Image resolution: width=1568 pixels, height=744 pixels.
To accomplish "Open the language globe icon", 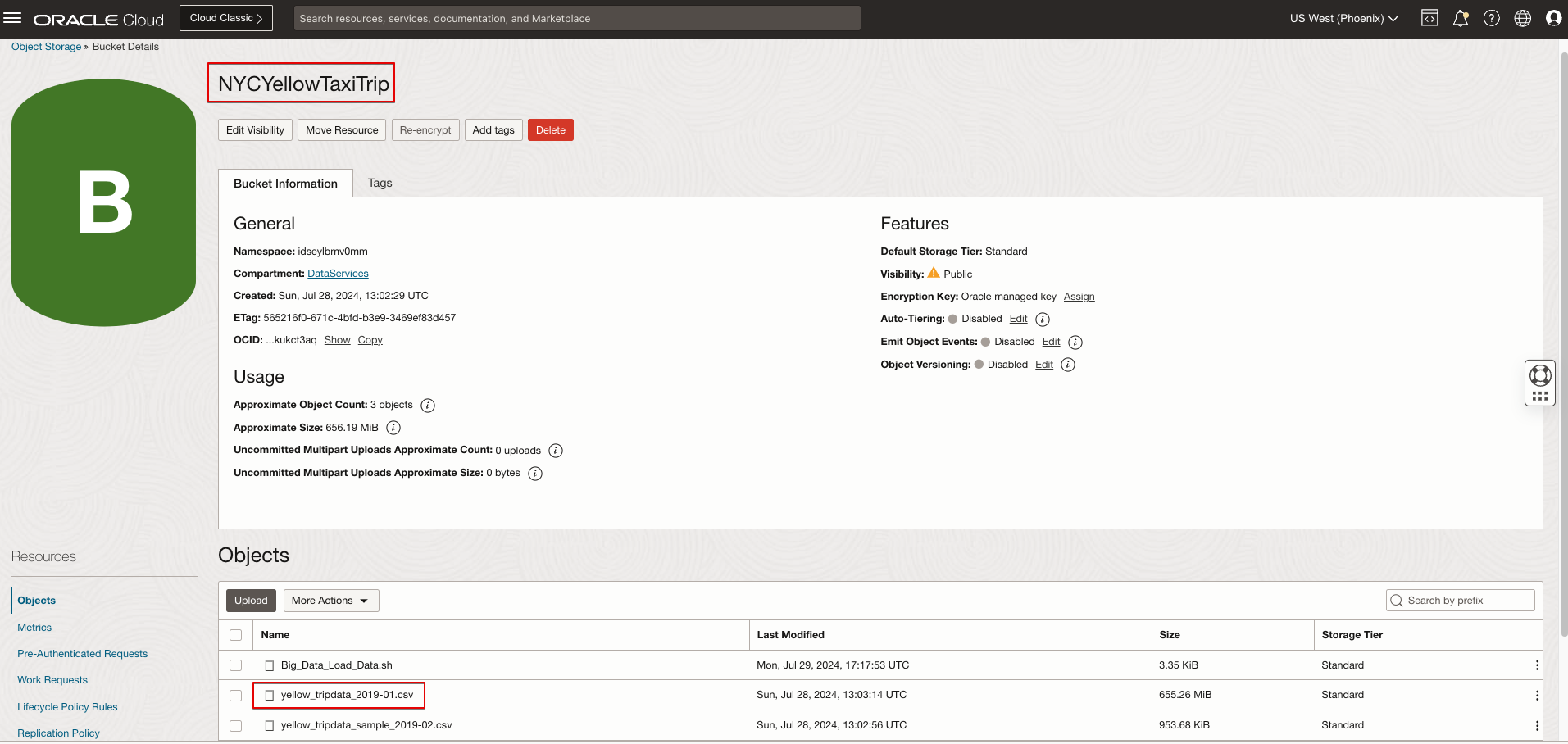I will pos(1523,18).
